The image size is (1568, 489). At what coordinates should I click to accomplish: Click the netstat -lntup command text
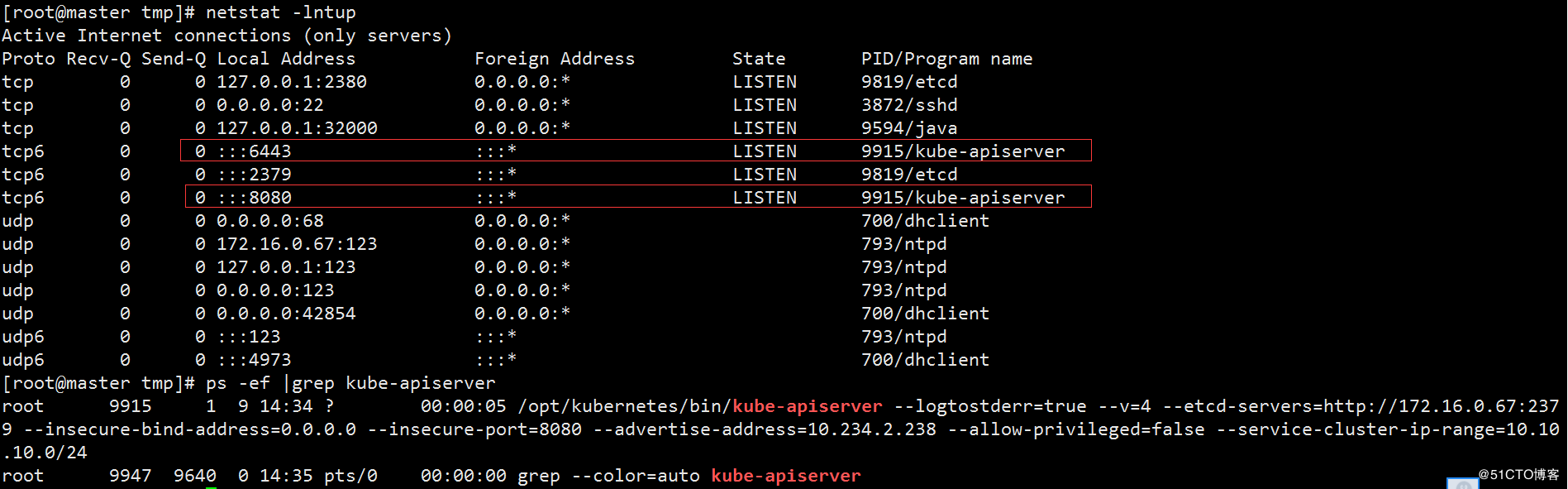[x=281, y=12]
